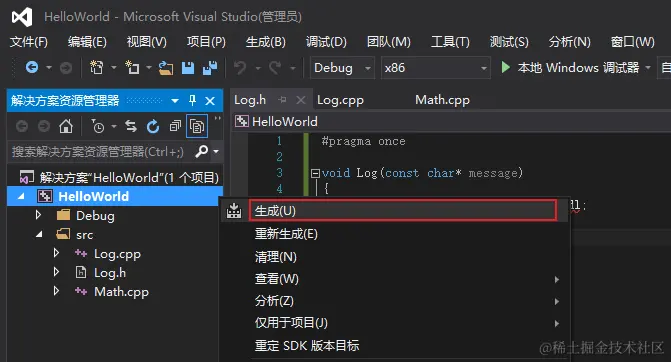671x362 pixels.
Task: Pin the Log.h tab
Action: (x=282, y=100)
